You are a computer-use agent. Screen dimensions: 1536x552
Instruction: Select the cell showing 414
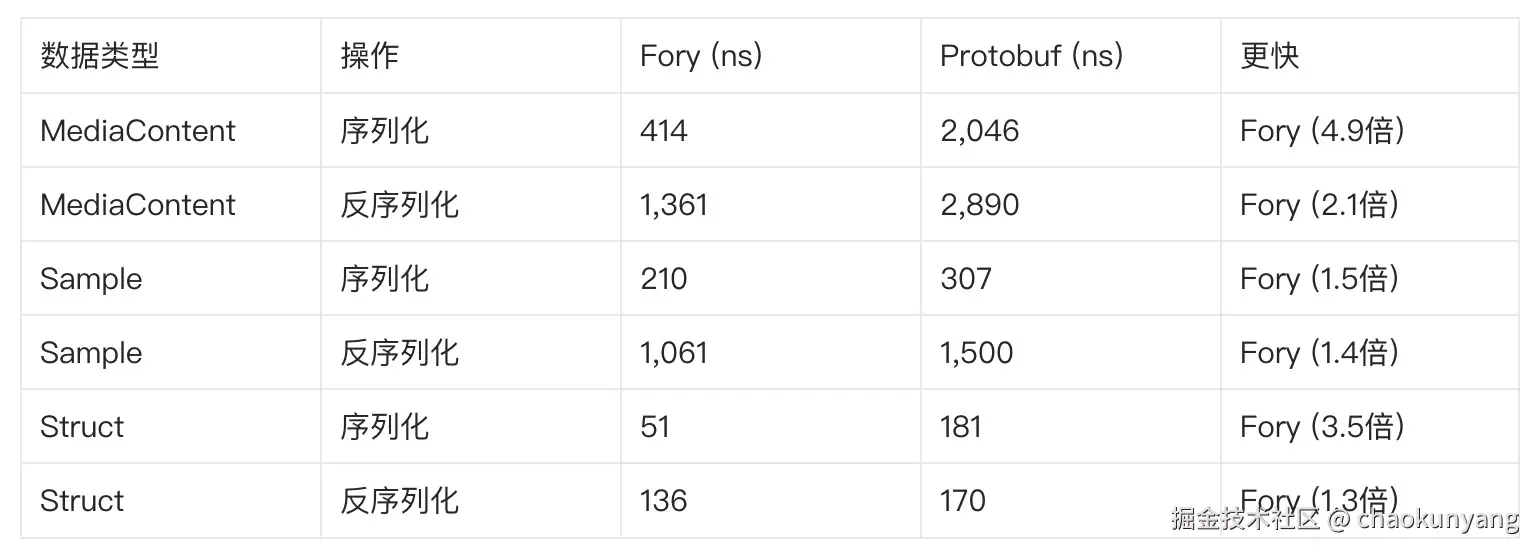pos(664,131)
